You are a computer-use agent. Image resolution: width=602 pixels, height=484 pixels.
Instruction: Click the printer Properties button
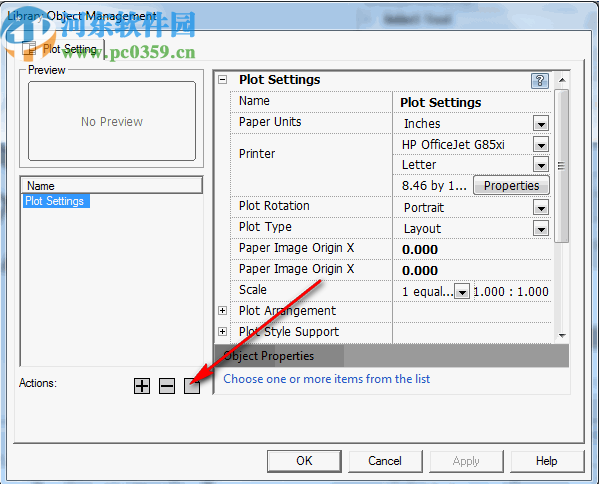point(511,186)
